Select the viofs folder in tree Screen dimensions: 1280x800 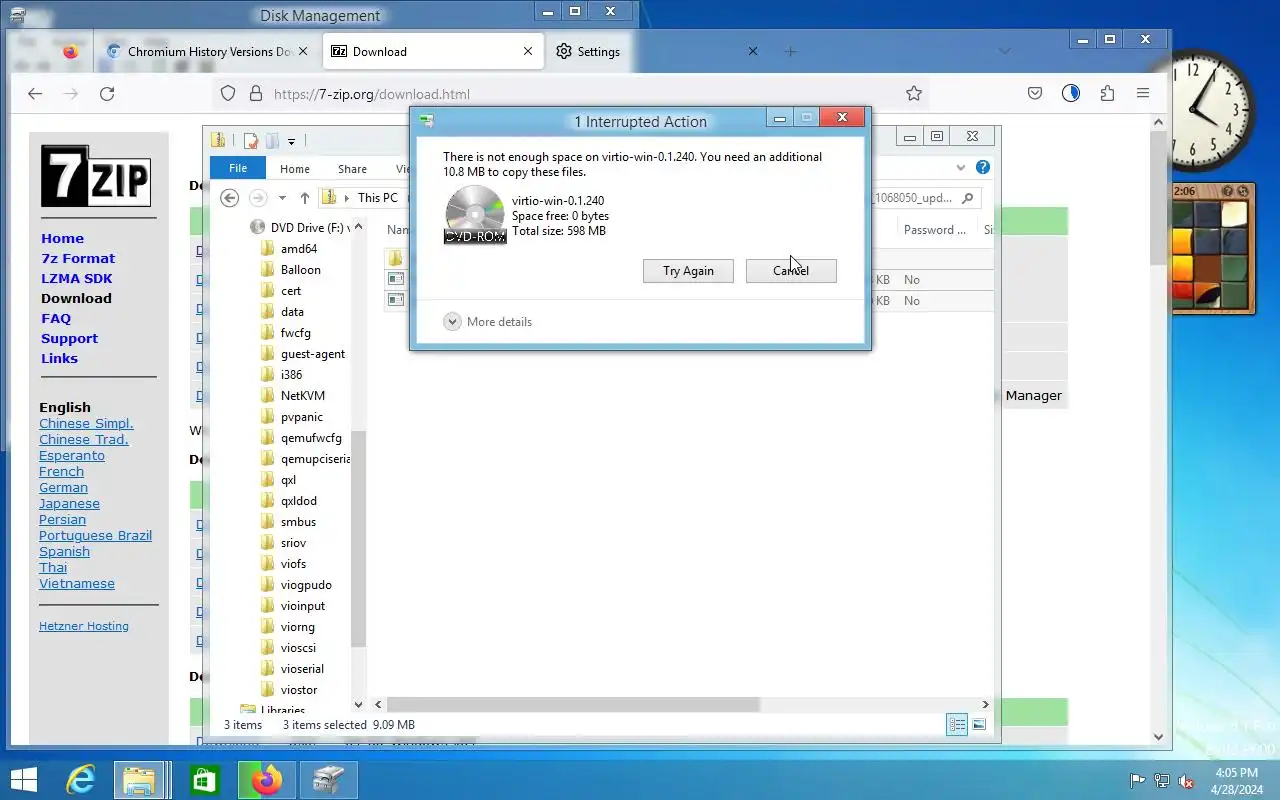[x=294, y=564]
